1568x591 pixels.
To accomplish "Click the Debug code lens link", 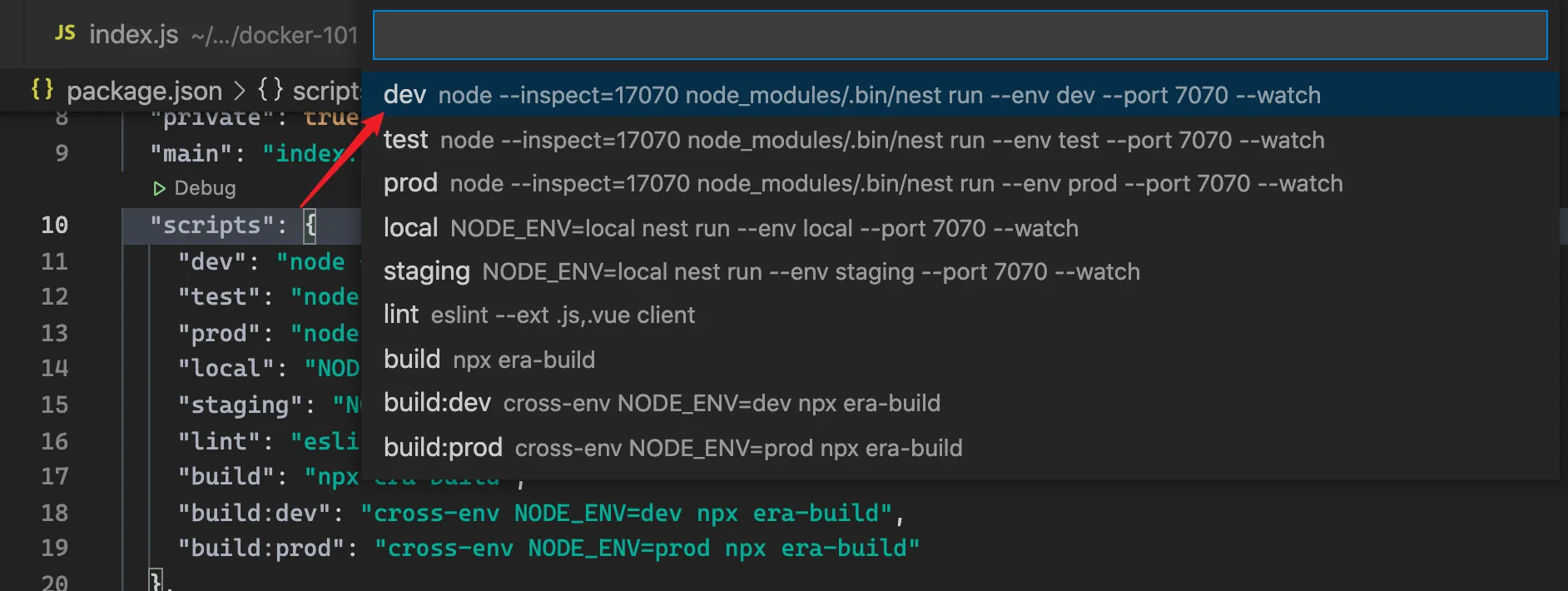I will [x=205, y=189].
